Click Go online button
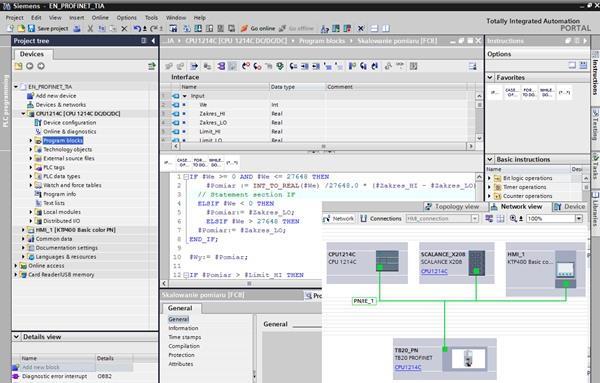 click(x=258, y=29)
